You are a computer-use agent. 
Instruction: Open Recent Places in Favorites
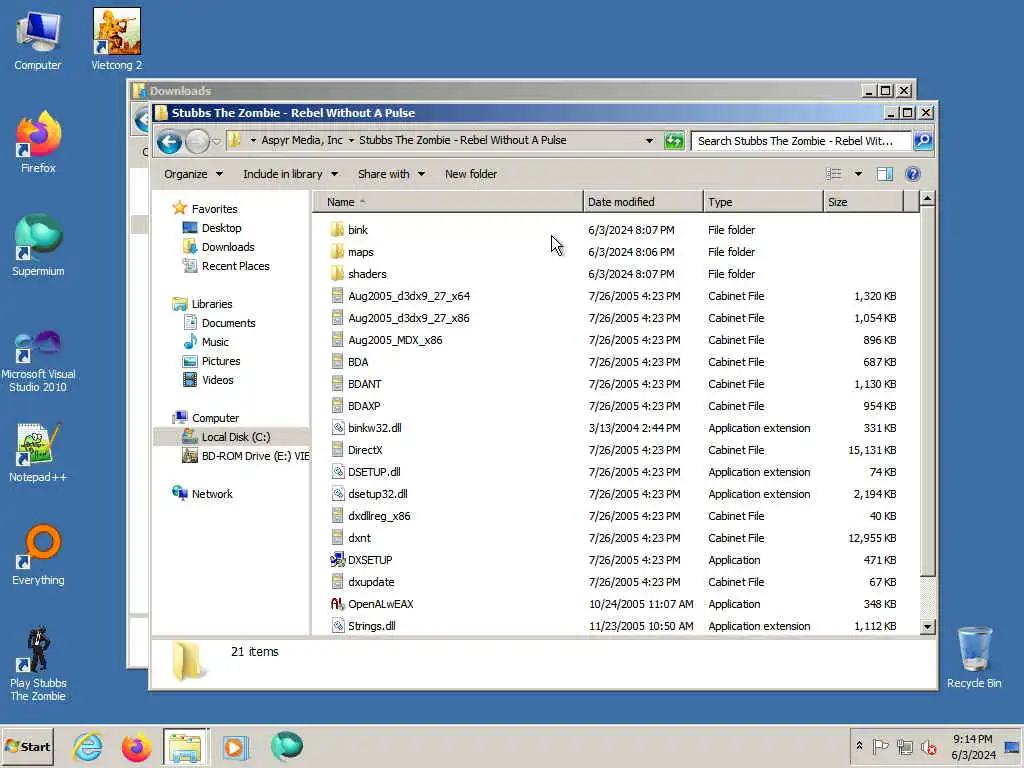click(235, 266)
